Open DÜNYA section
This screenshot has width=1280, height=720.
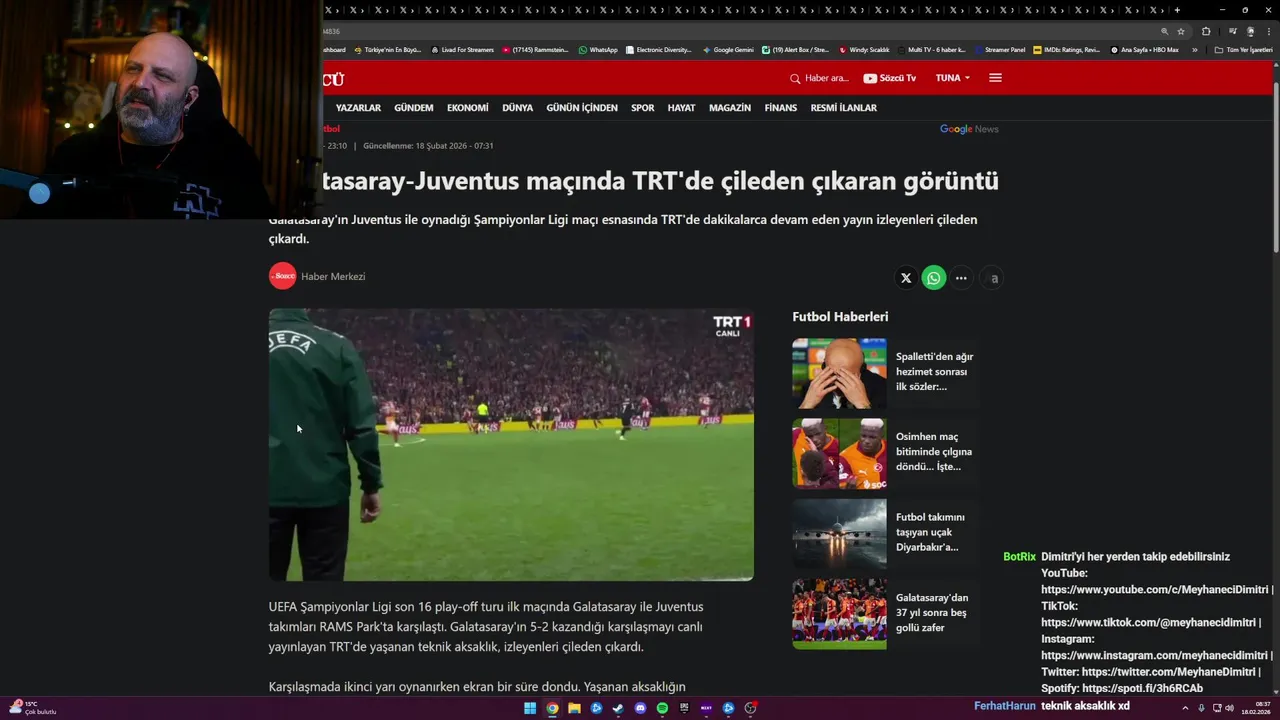point(518,108)
